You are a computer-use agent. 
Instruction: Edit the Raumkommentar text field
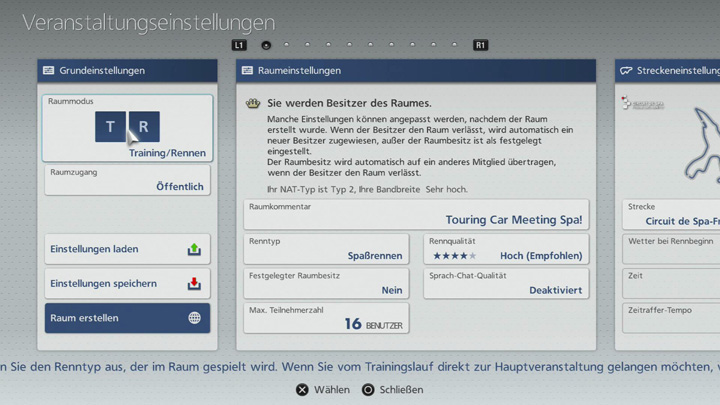pos(416,214)
